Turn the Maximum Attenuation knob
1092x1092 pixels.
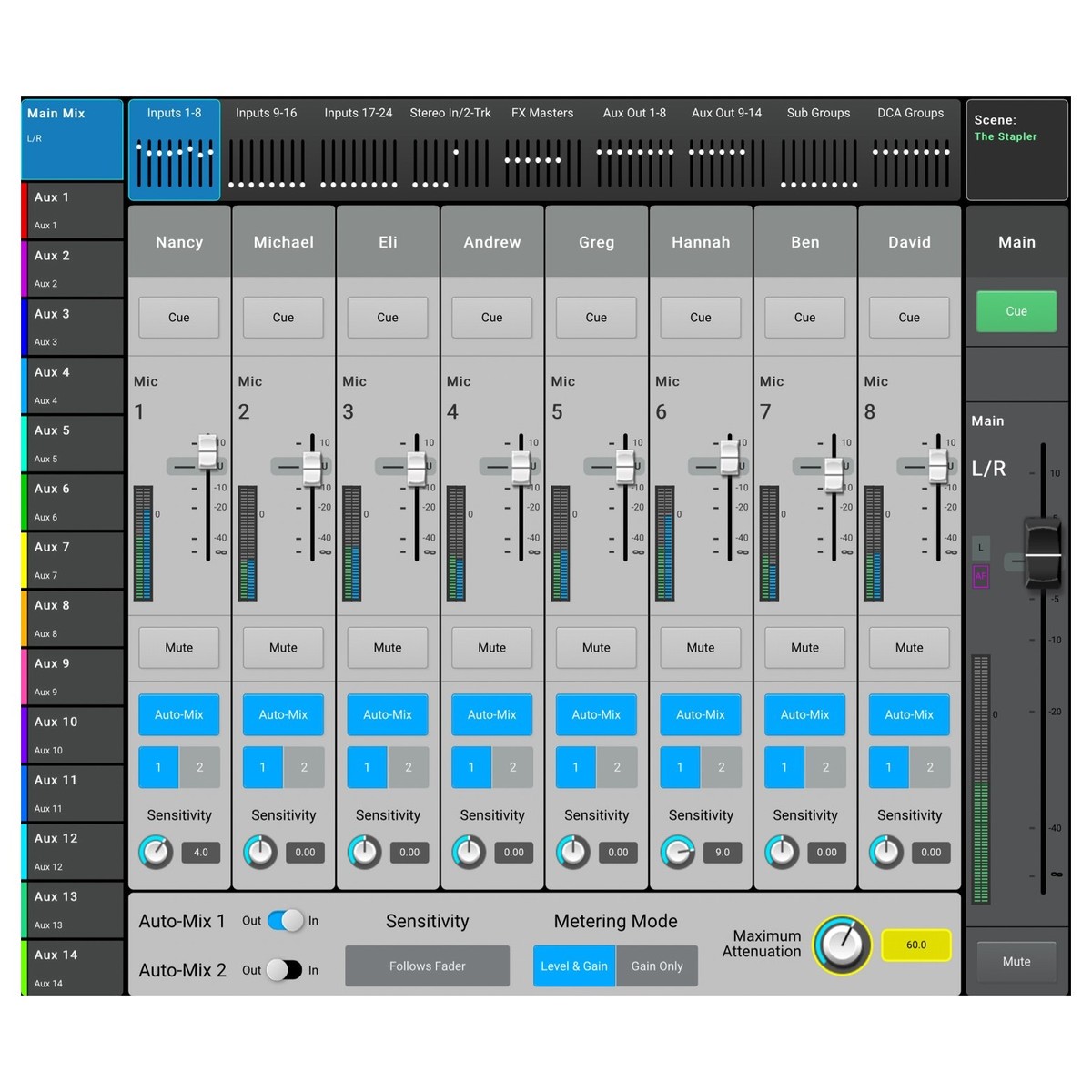pyautogui.click(x=842, y=945)
